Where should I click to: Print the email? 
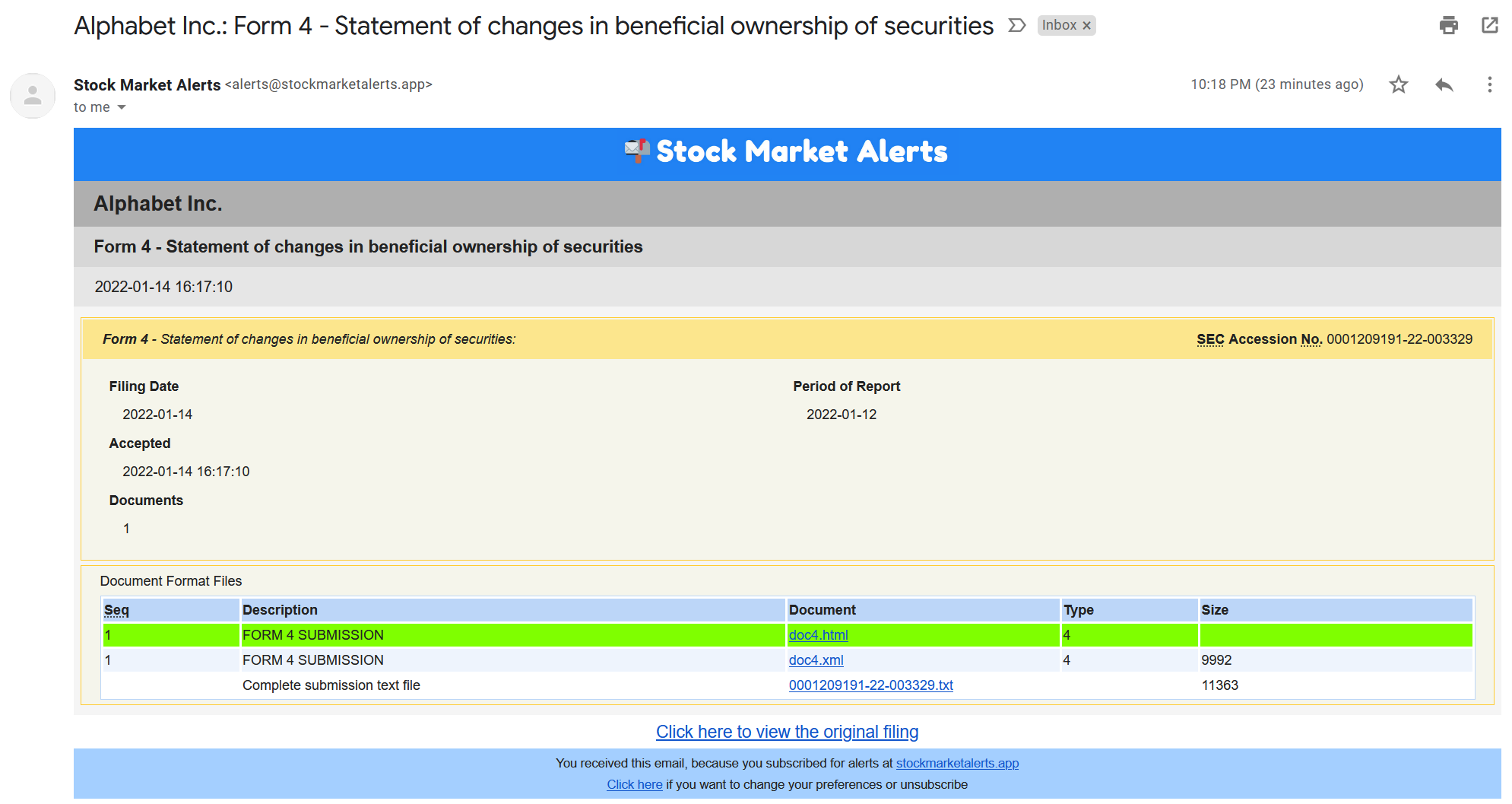1449,25
